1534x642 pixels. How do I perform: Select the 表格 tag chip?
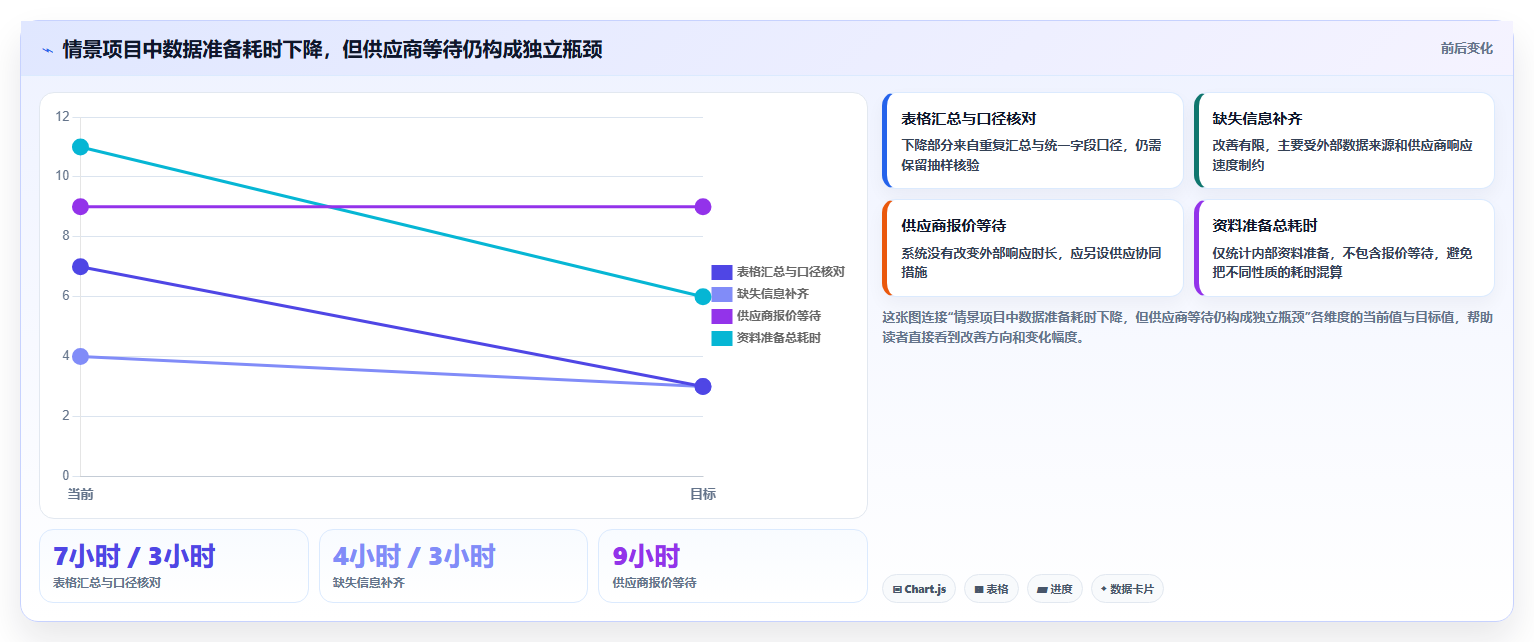tap(991, 589)
